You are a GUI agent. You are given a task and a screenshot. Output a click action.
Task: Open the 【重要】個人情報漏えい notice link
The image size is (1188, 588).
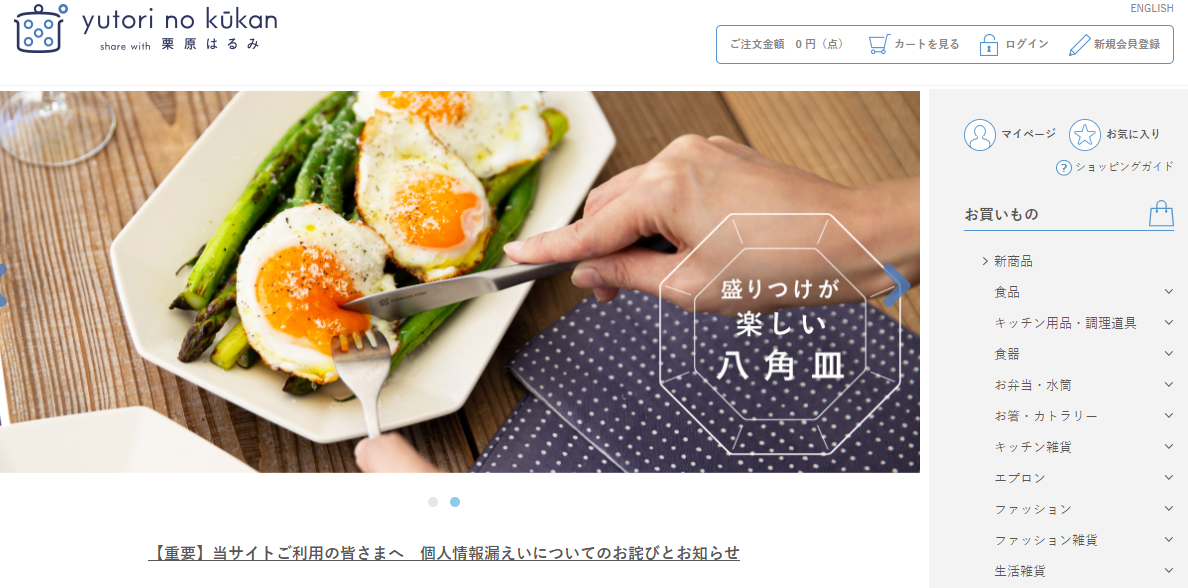444,552
